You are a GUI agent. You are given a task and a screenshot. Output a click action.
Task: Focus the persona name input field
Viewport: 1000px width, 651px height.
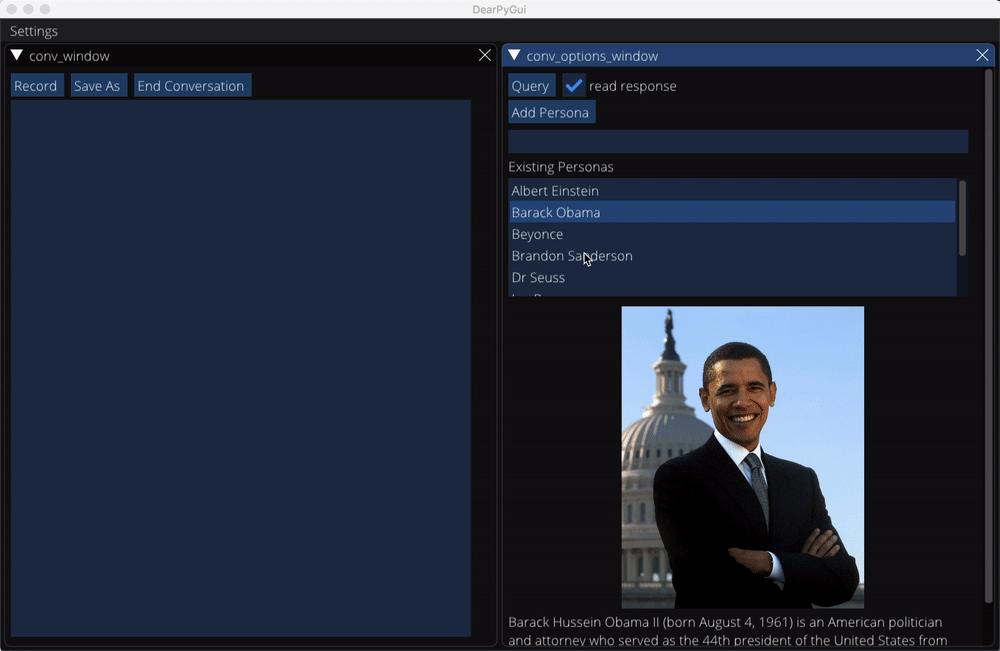[x=737, y=141]
